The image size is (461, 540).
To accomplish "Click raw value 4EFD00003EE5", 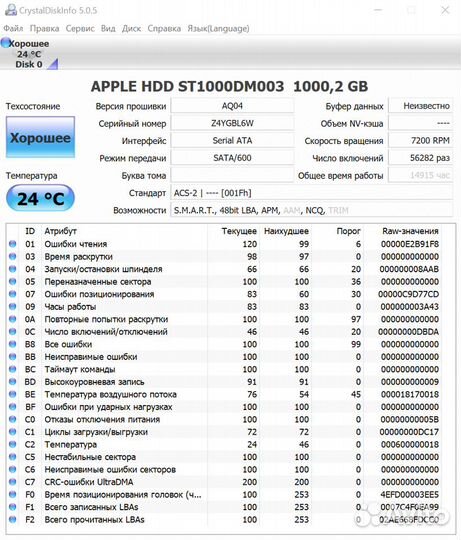I will point(410,495).
